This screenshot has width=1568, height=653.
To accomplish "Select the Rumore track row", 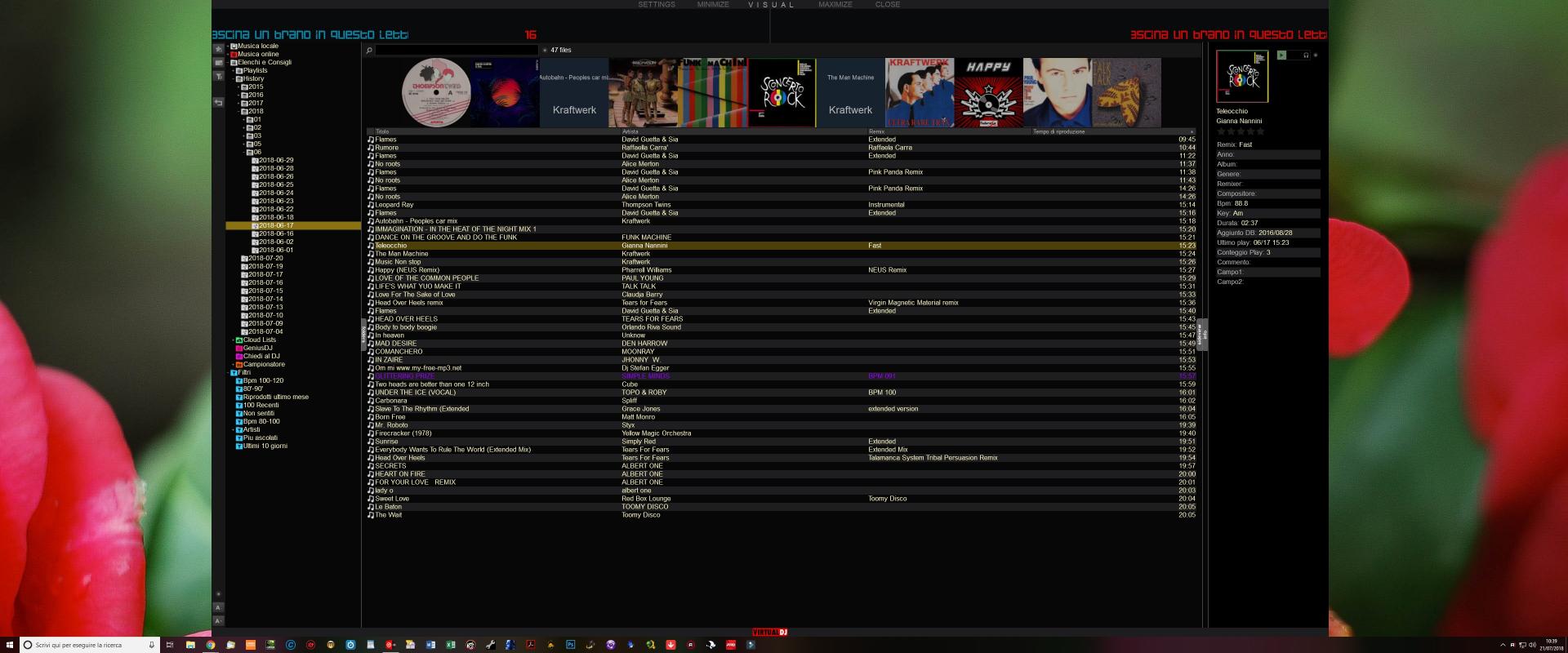I will 781,148.
